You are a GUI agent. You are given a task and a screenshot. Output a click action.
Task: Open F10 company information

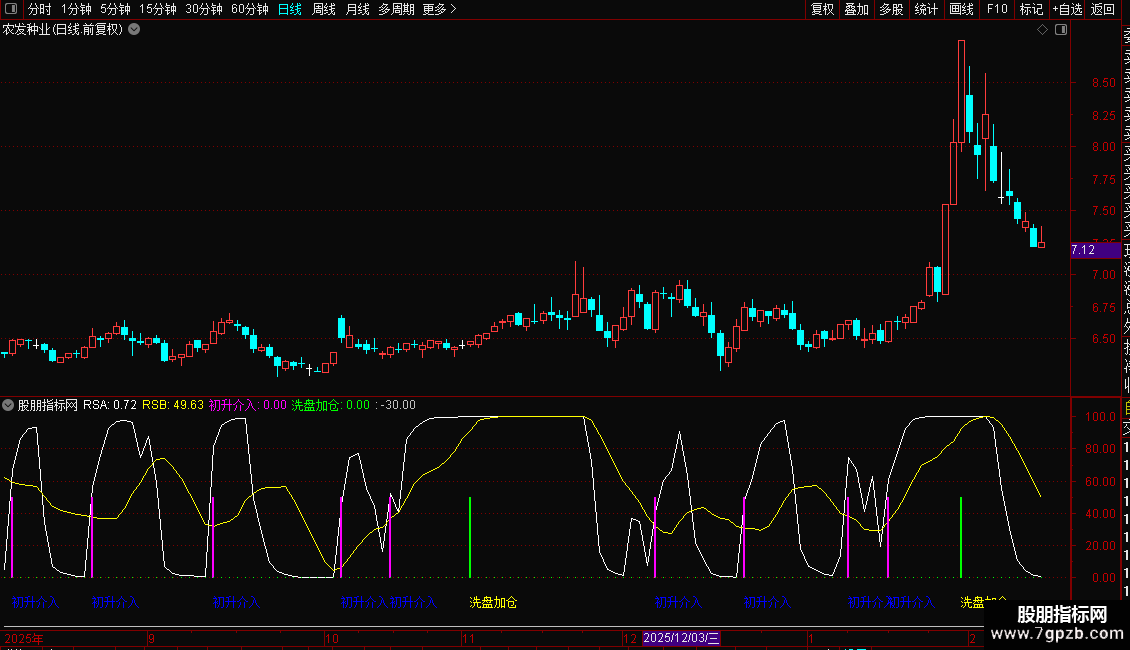(x=997, y=9)
